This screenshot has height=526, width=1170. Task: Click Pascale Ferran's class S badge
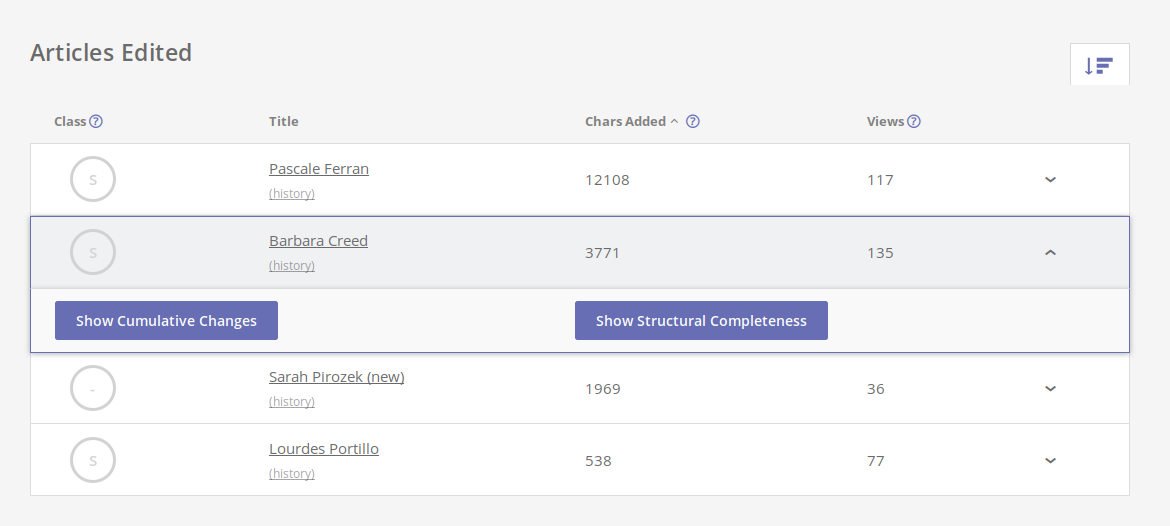point(93,179)
